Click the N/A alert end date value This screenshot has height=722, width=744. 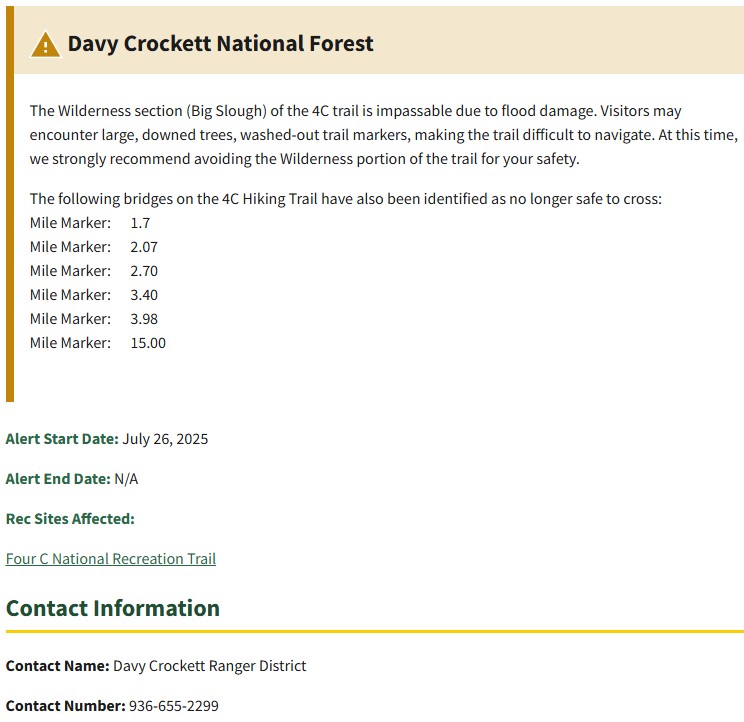click(x=126, y=479)
